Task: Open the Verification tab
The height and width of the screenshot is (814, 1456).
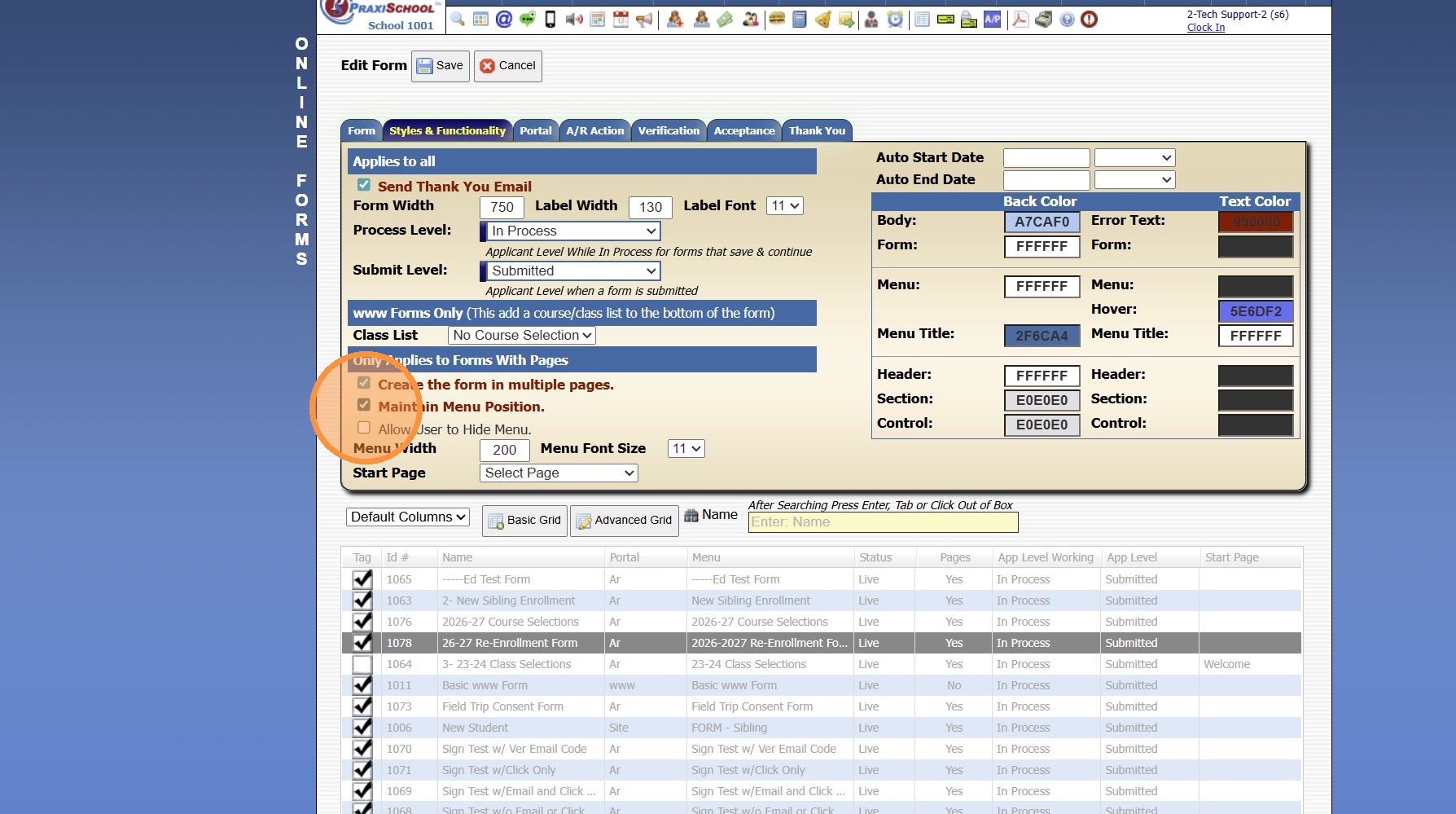Action: pyautogui.click(x=668, y=130)
